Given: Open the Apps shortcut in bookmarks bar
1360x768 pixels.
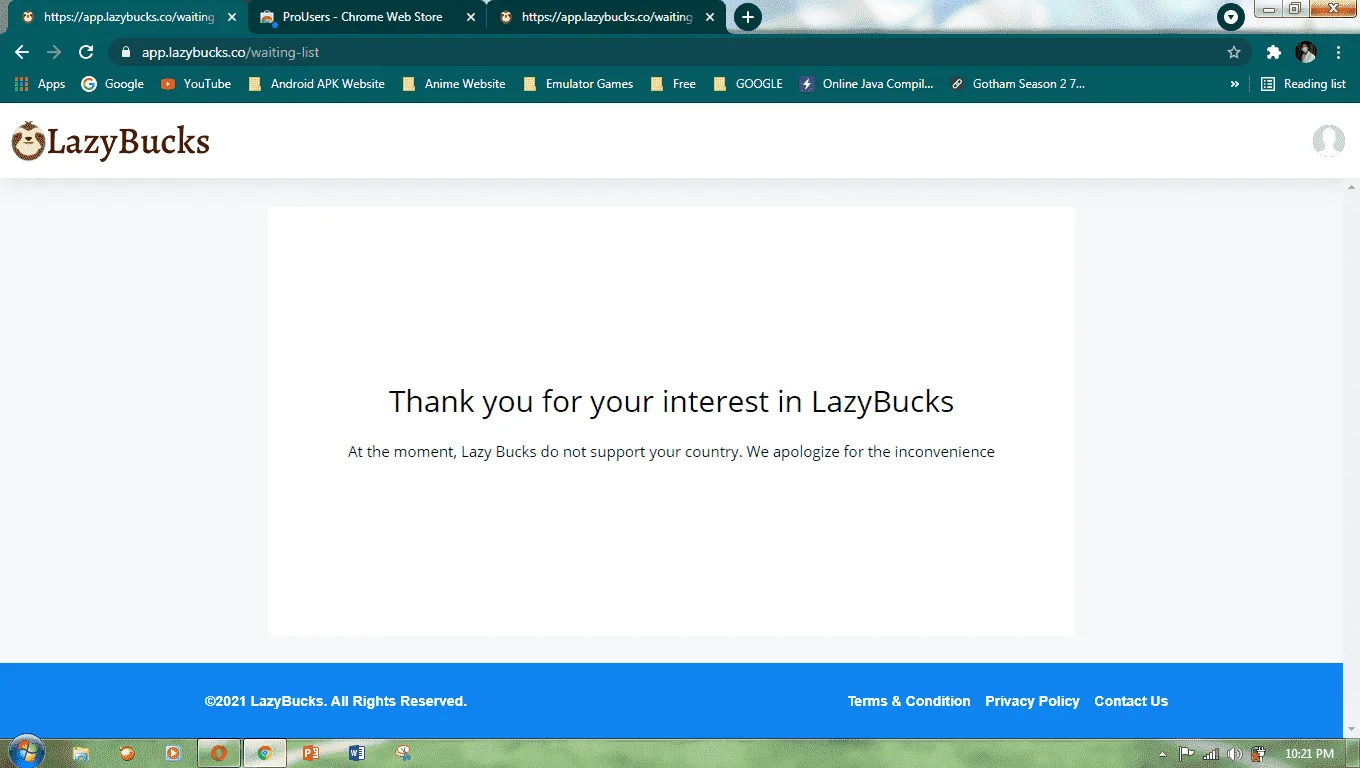Looking at the screenshot, I should tap(41, 84).
